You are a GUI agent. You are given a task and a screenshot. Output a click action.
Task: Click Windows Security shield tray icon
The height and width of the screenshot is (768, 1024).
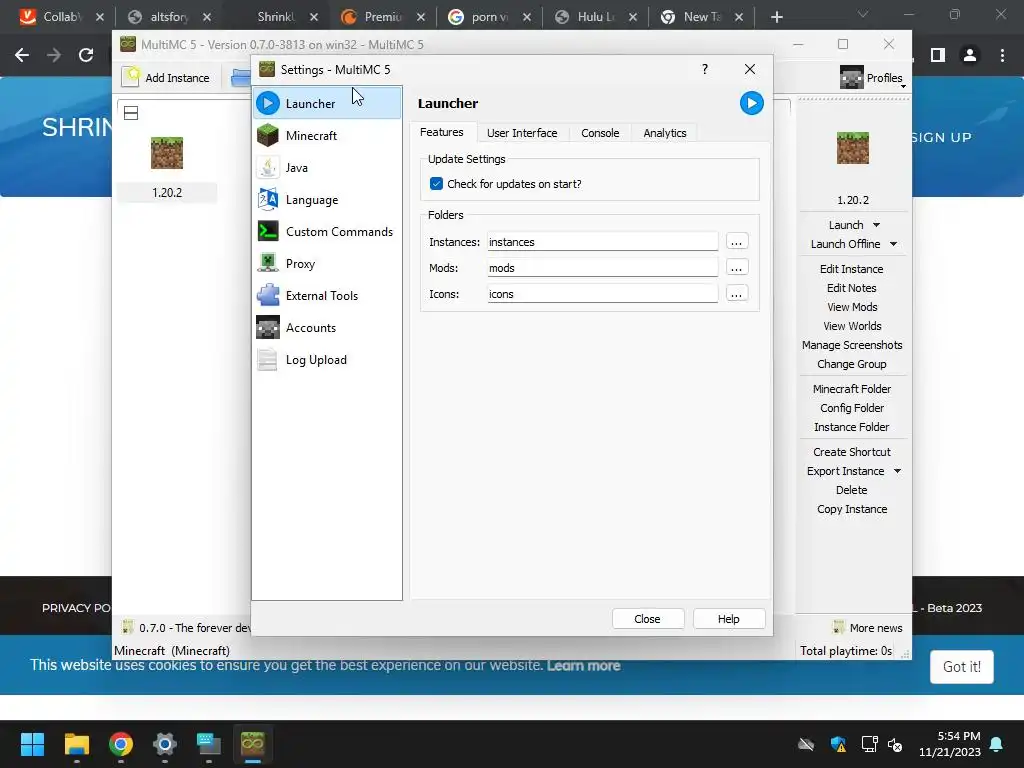click(839, 744)
